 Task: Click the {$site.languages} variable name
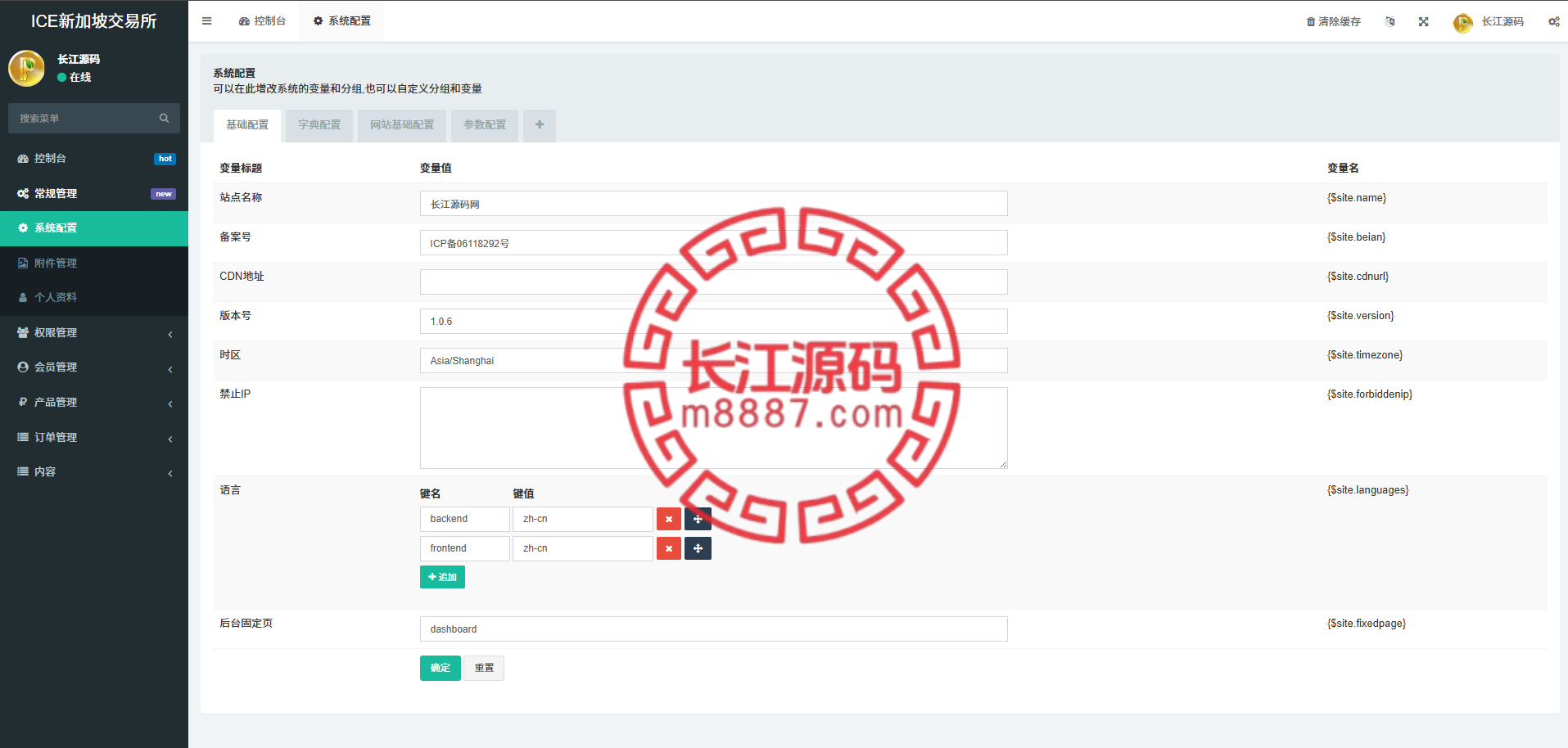point(1368,490)
